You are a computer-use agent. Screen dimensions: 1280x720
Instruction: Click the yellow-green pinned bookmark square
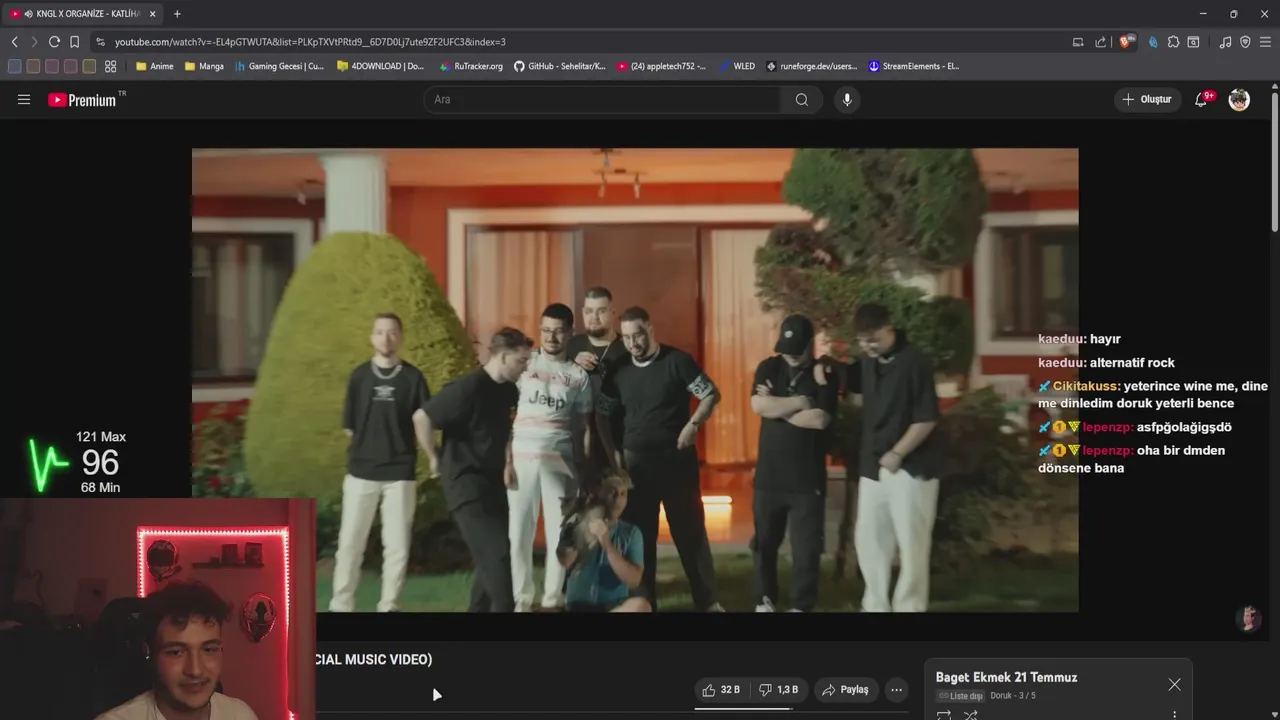click(89, 66)
